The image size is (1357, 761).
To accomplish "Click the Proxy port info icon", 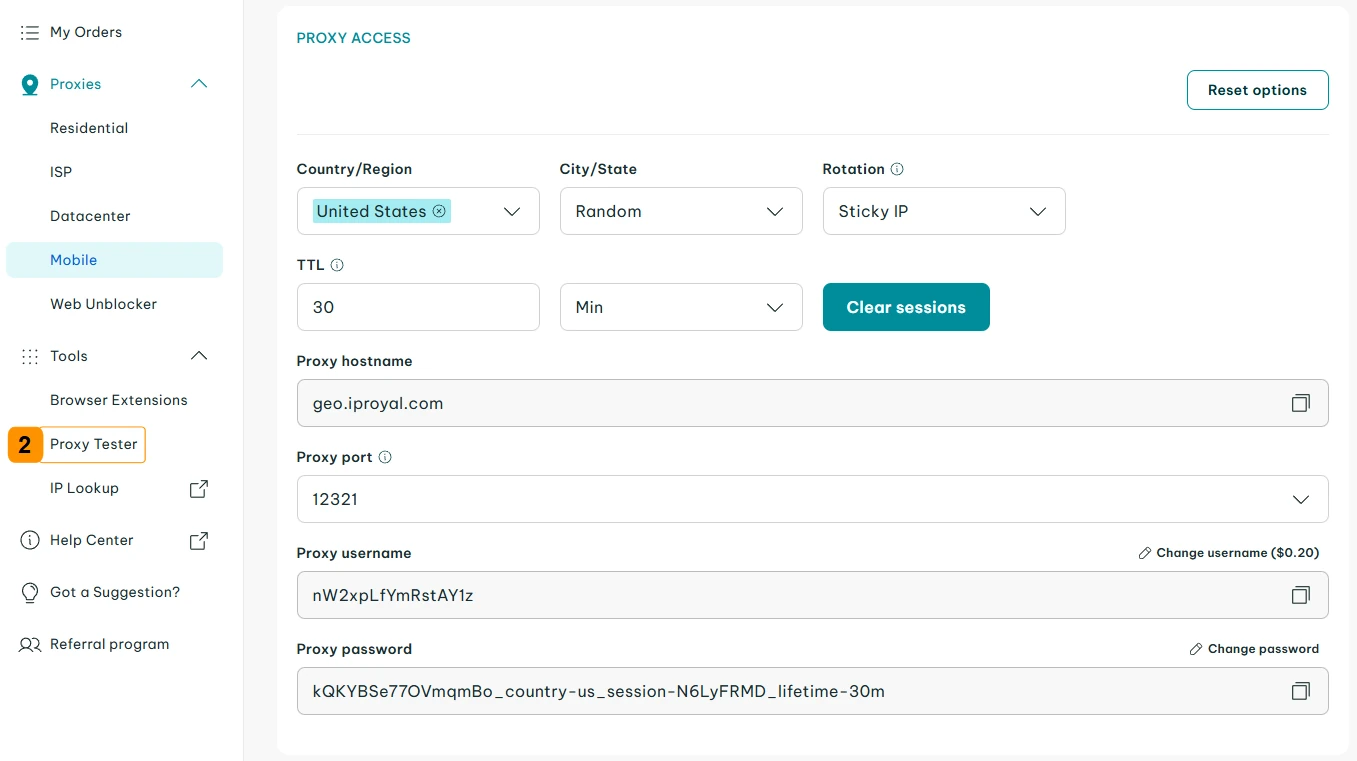I will click(385, 457).
